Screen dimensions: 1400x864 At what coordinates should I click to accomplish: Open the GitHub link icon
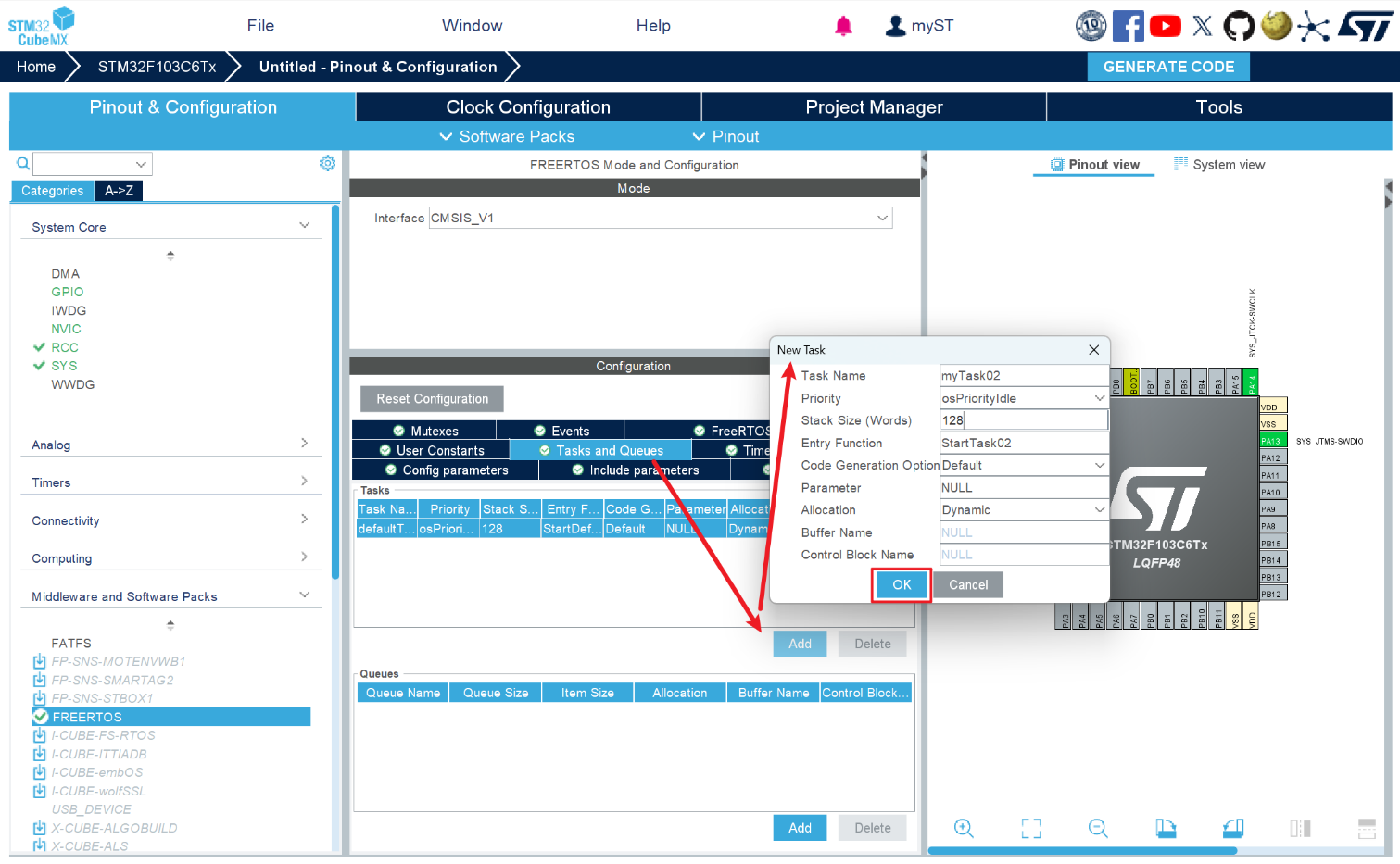pos(1239,26)
